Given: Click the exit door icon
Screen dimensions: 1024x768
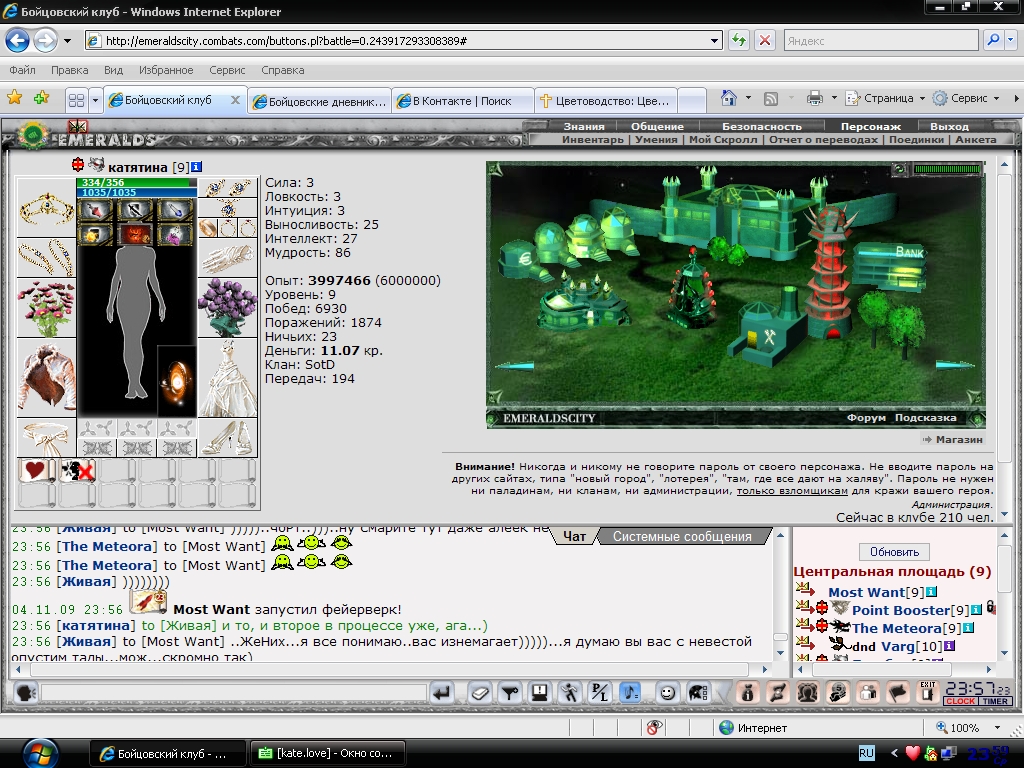Looking at the screenshot, I should click(927, 692).
